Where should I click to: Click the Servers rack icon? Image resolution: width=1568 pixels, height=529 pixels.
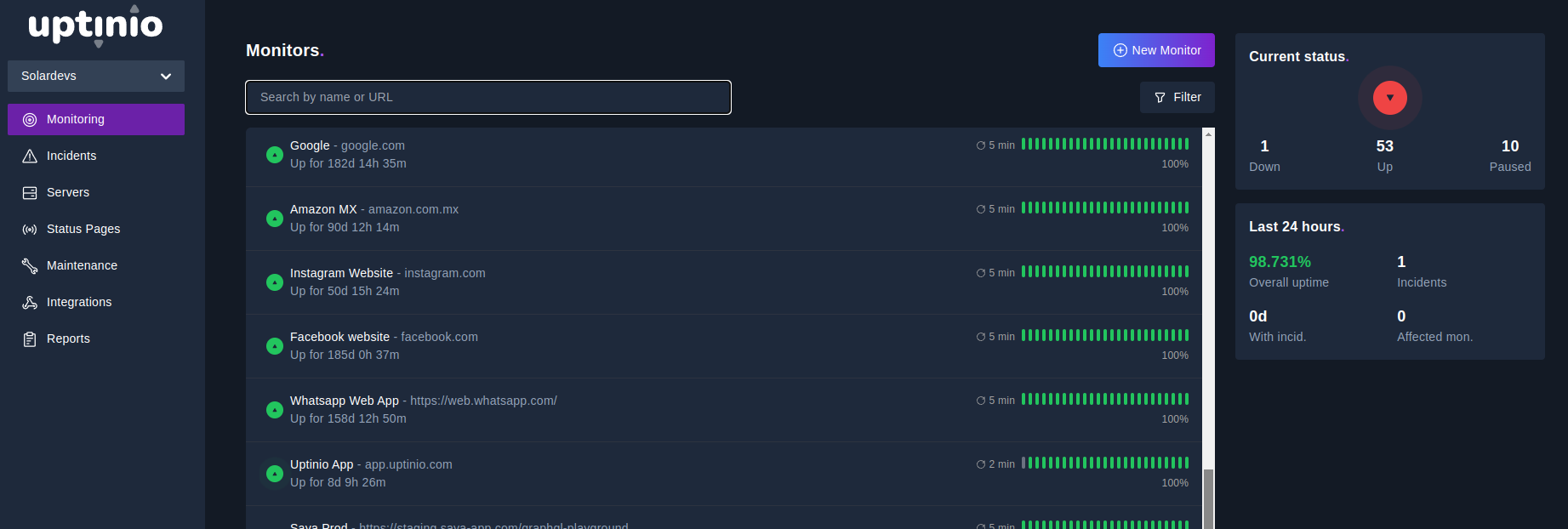point(30,193)
